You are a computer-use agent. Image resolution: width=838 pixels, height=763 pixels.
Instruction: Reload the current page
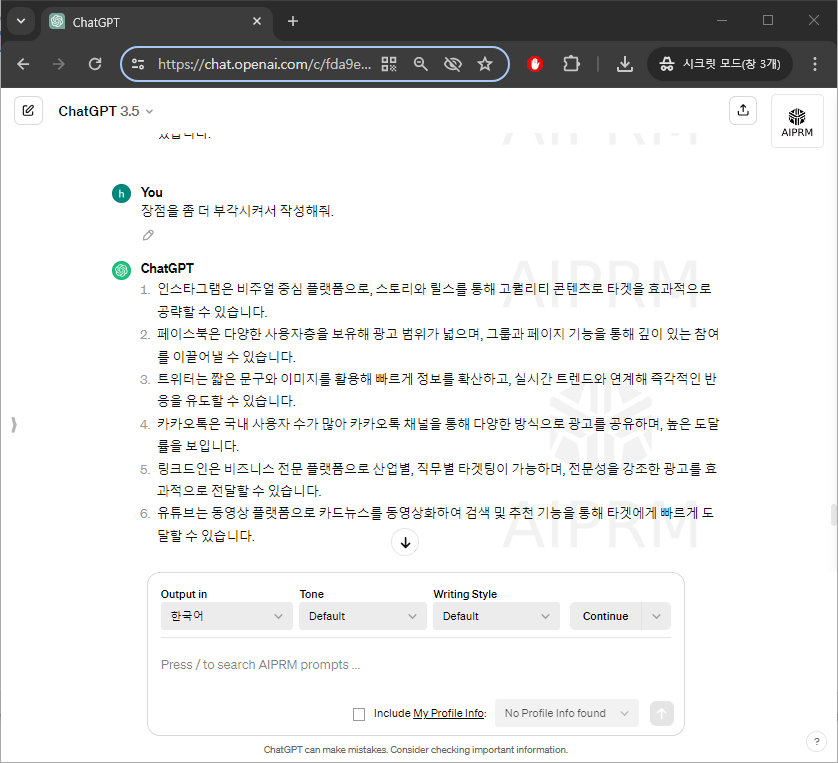click(95, 64)
